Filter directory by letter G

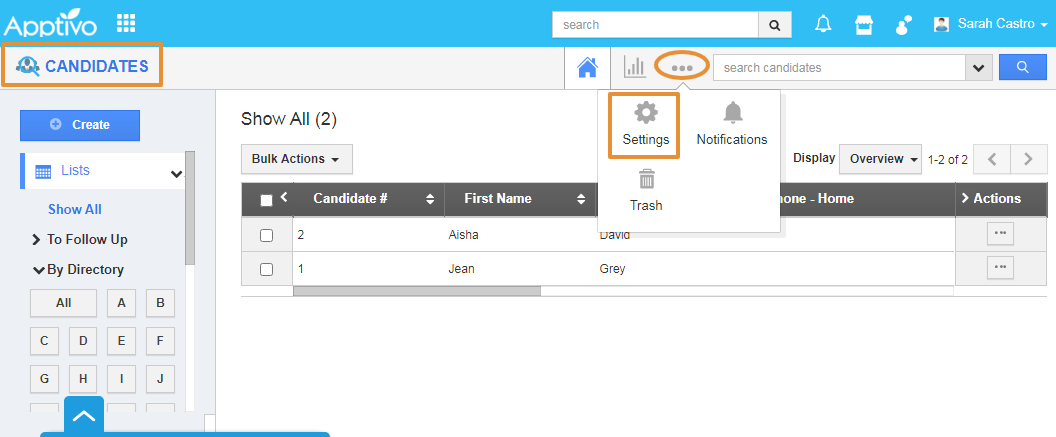44,379
